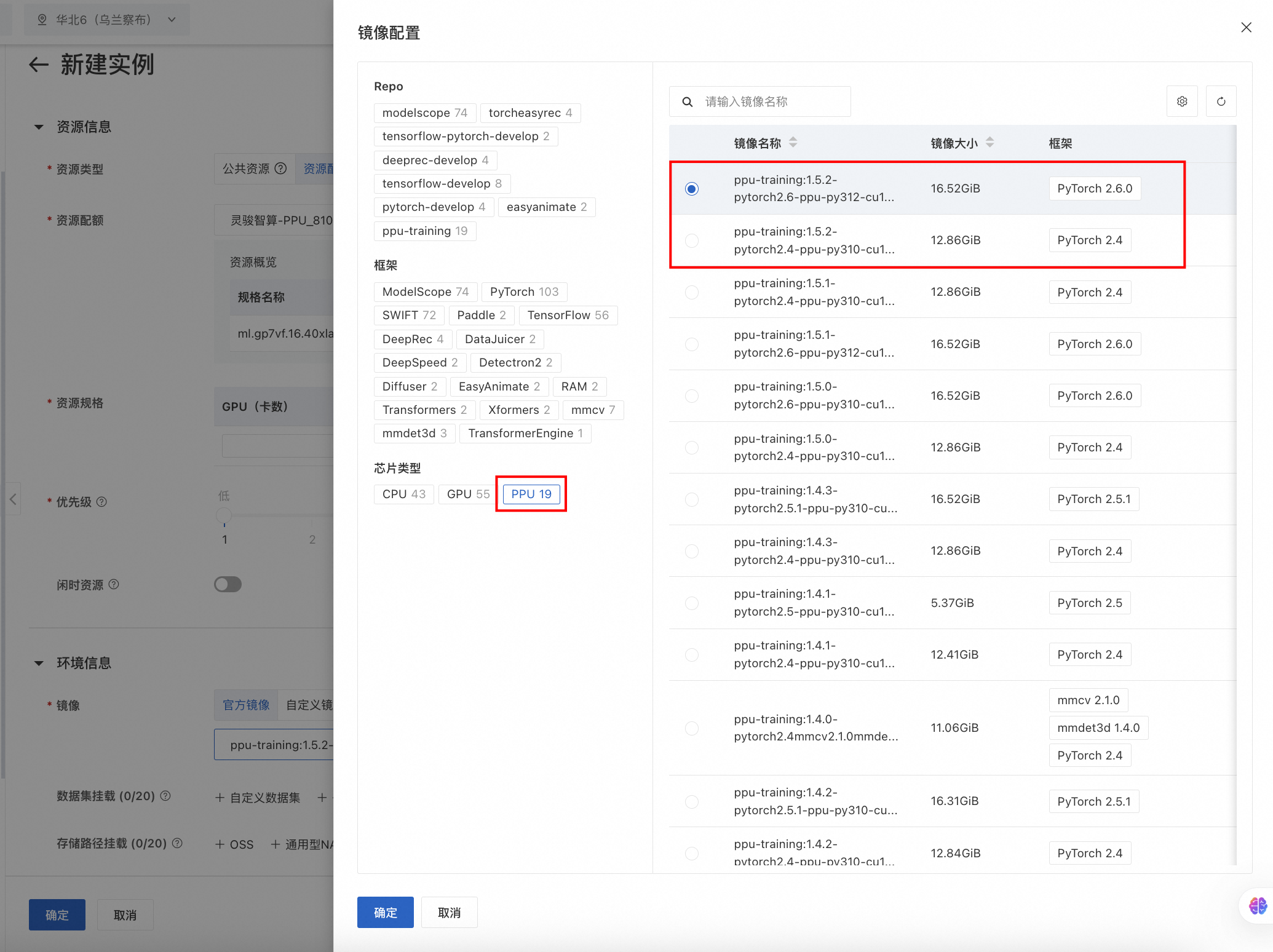Image resolution: width=1273 pixels, height=952 pixels.
Task: Select ppu-training:1.5.2 PyTorch 2.4 radio button
Action: pos(692,240)
